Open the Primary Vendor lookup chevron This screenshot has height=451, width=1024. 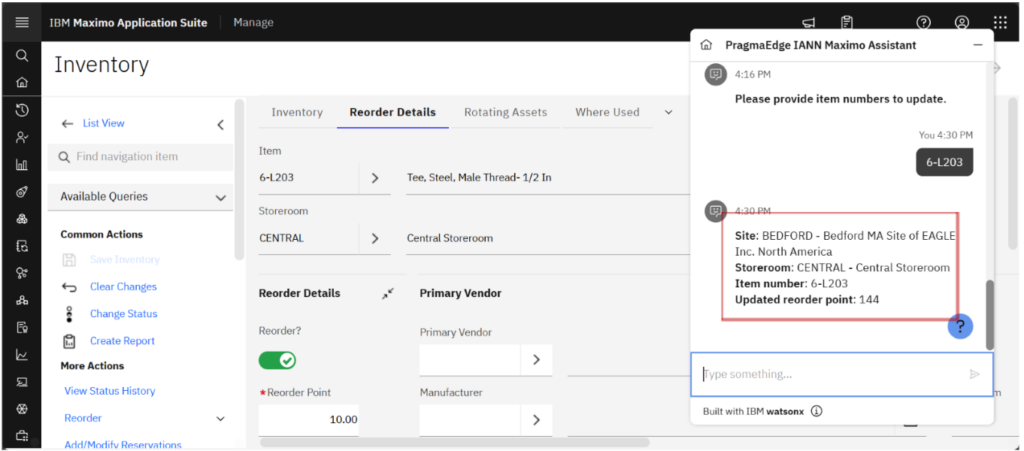tap(536, 360)
